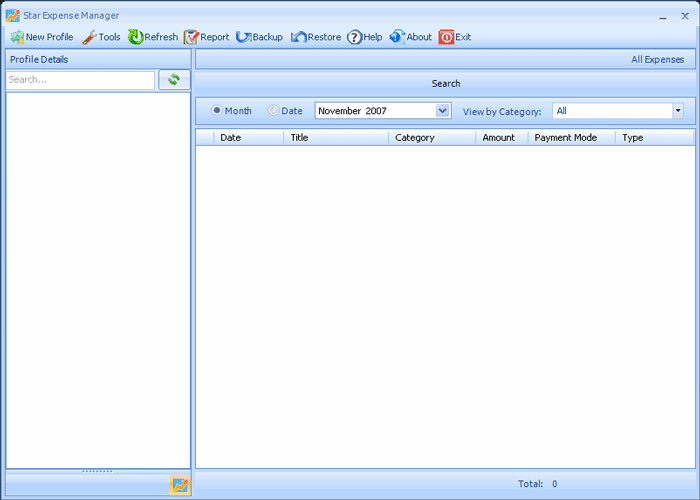Viewport: 700px width, 500px height.
Task: Click the New Profile toolbar icon
Action: 17,37
